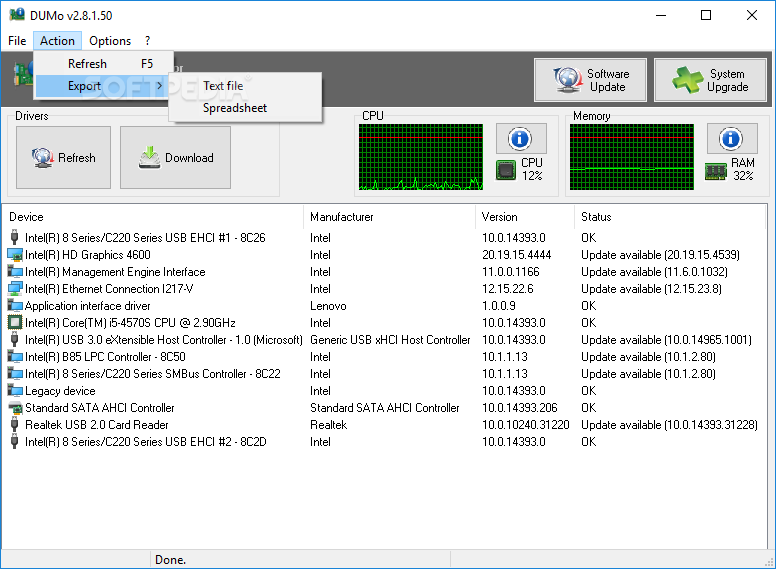Click Update available (11.6.0.1032) status
Screen dimensions: 776x569
click(654, 272)
